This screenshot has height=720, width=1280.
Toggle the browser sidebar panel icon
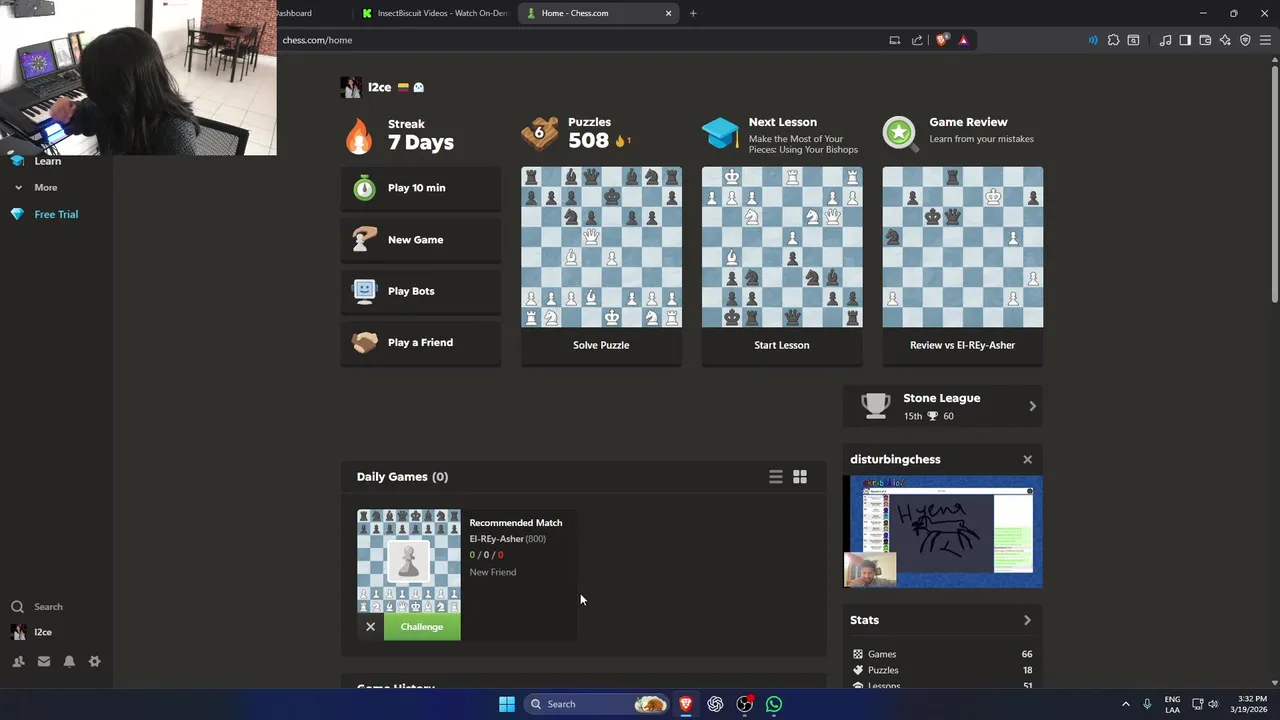tap(1185, 40)
